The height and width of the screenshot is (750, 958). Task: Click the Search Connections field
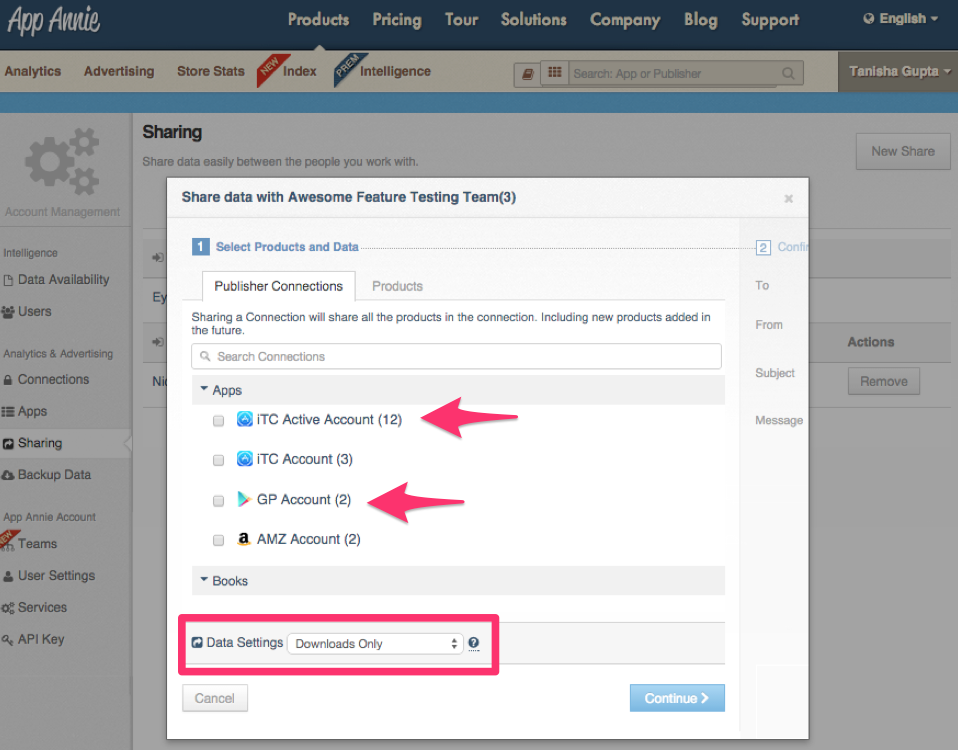[x=456, y=356]
